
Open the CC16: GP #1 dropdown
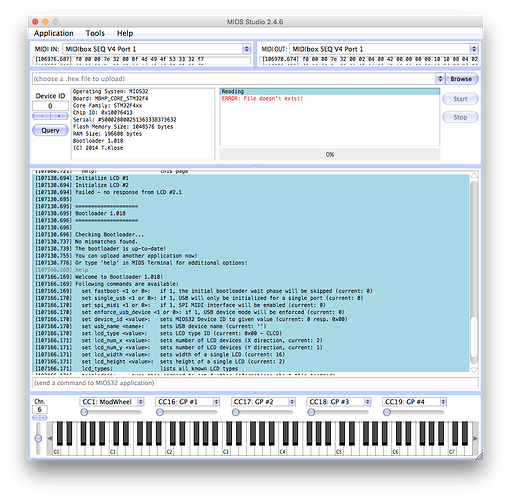pyautogui.click(x=187, y=402)
